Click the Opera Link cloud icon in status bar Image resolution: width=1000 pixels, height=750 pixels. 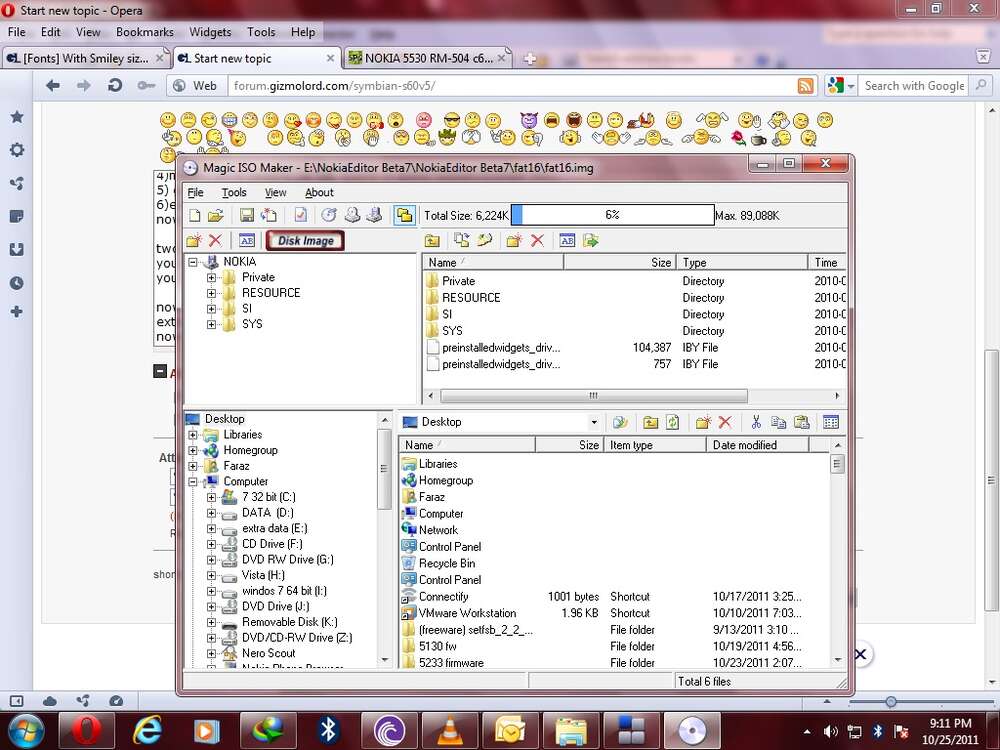pos(50,701)
